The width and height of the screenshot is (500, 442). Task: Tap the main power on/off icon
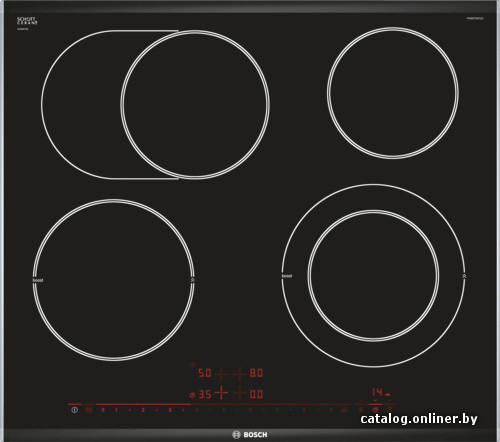(75, 410)
